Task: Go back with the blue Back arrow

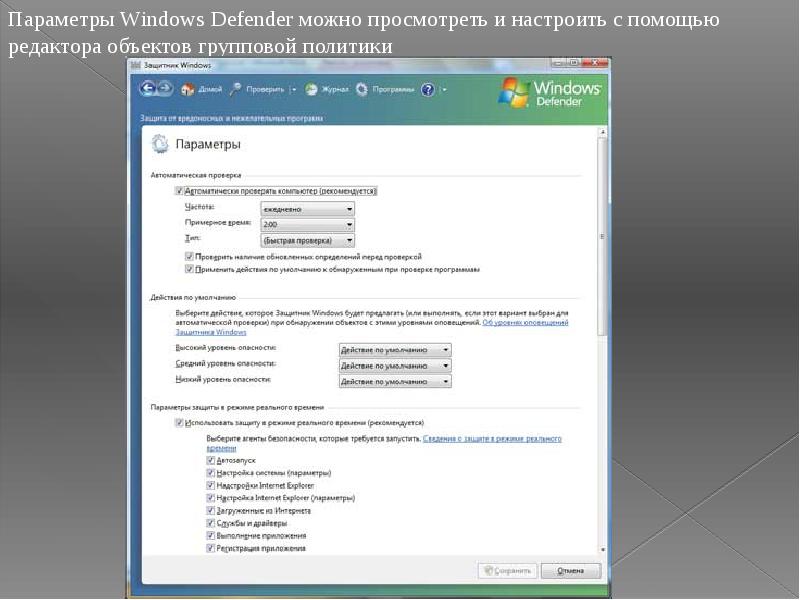Action: coord(147,89)
